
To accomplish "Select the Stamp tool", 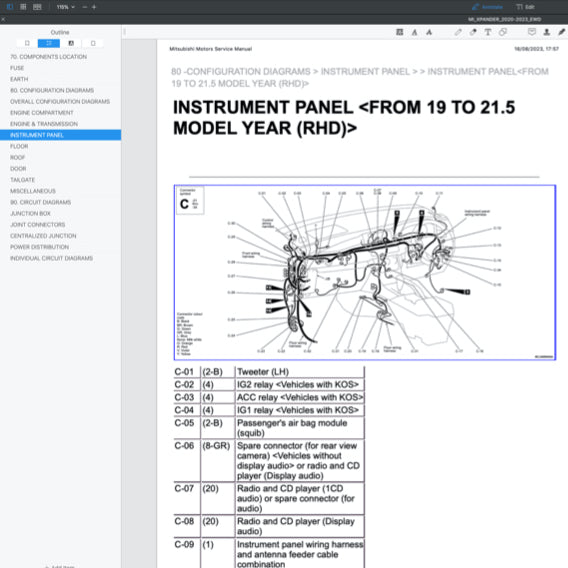I will (x=547, y=32).
